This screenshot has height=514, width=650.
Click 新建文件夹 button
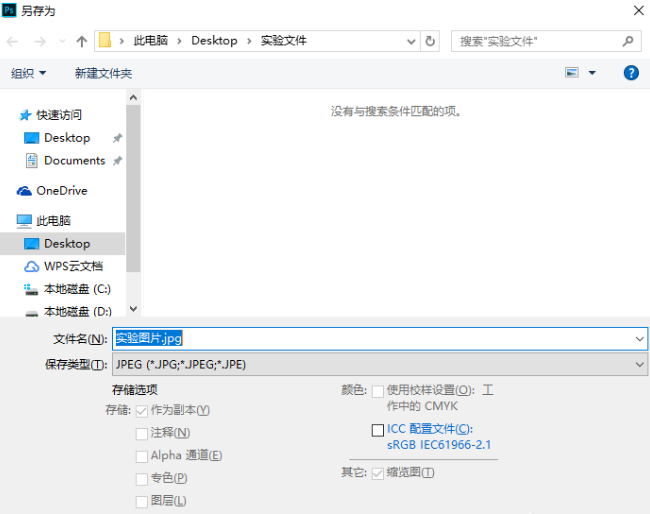(x=103, y=73)
